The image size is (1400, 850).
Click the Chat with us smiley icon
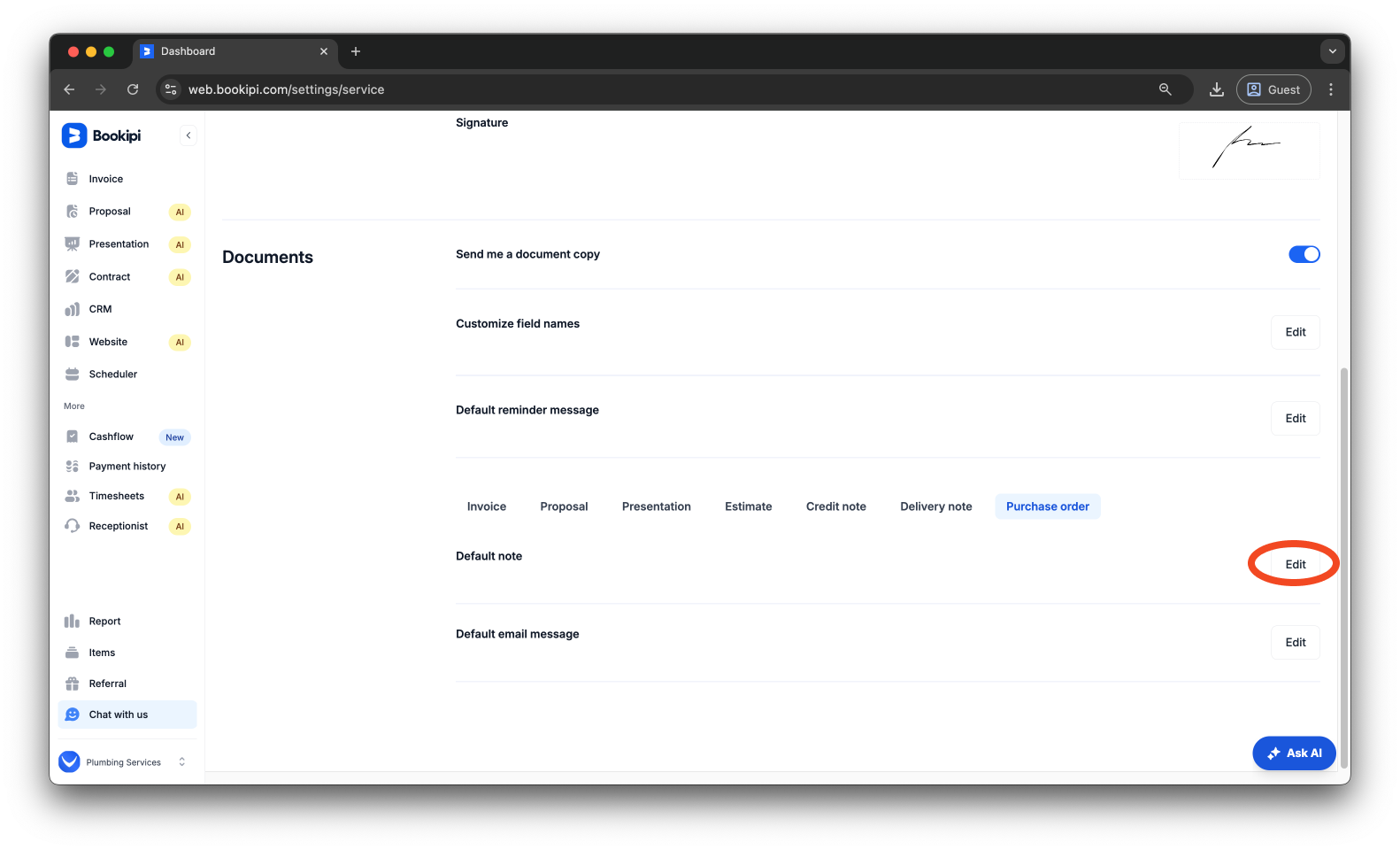click(x=73, y=715)
